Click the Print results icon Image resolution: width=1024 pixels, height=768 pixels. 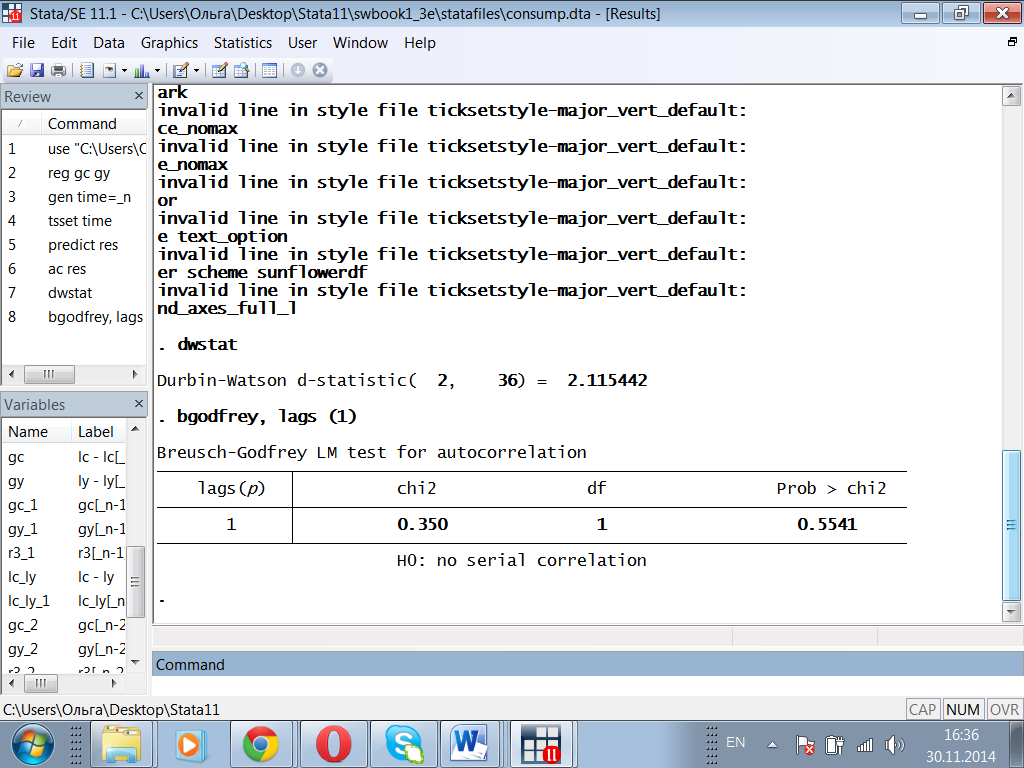click(58, 70)
